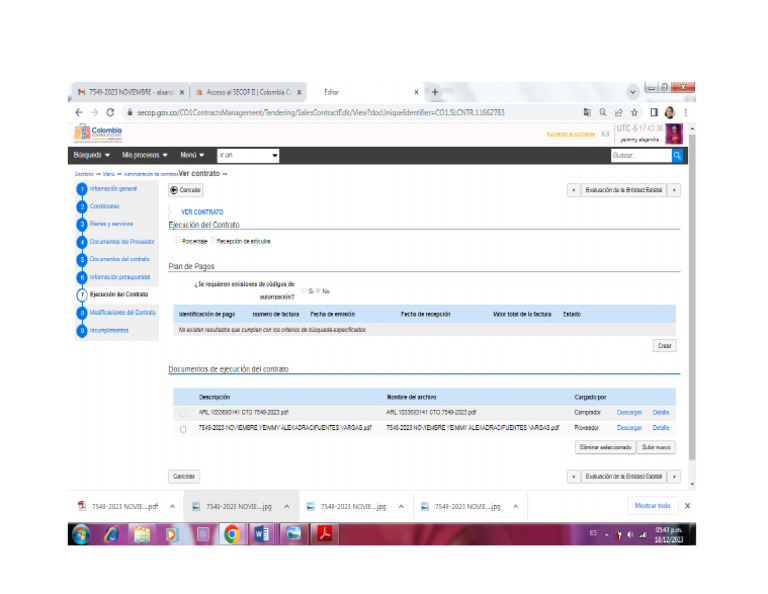Expand the Búsqueda dropdown menu
The width and height of the screenshot is (768, 594).
pos(92,155)
